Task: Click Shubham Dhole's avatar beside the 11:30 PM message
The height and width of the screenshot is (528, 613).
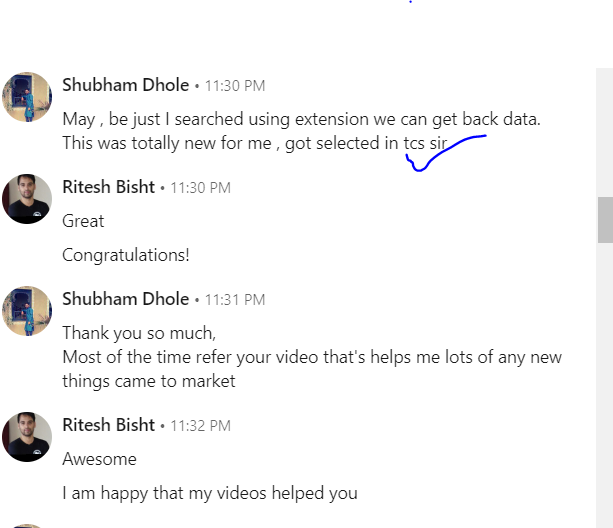Action: [x=28, y=96]
